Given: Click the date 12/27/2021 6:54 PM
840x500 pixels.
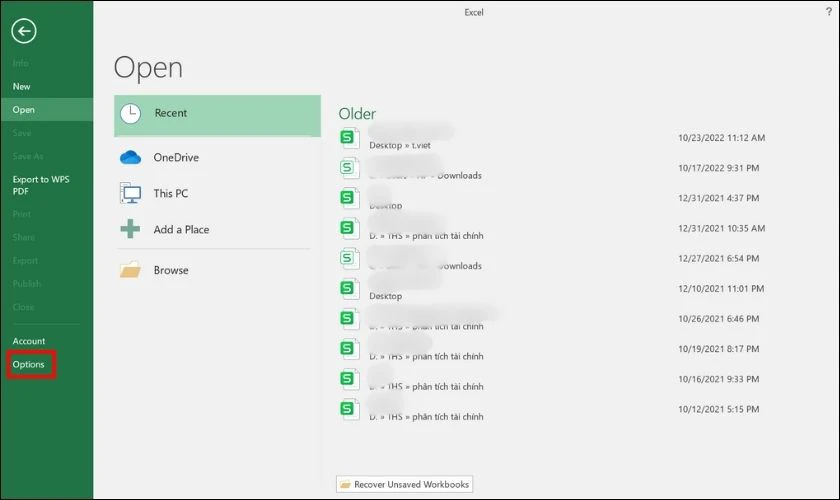Looking at the screenshot, I should click(x=718, y=258).
